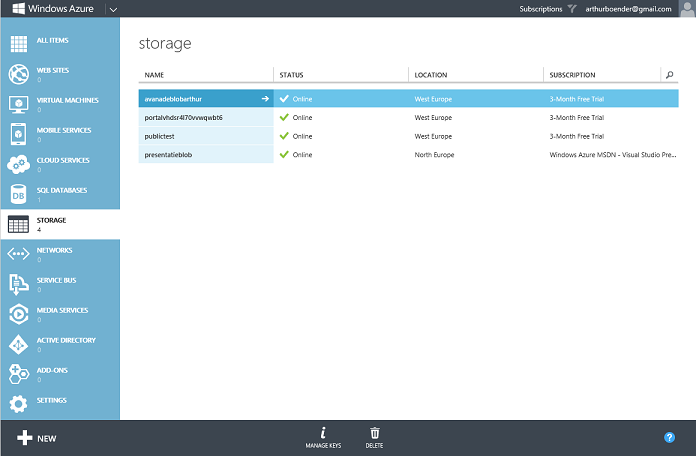Sort by LOCATION column header

[x=431, y=75]
